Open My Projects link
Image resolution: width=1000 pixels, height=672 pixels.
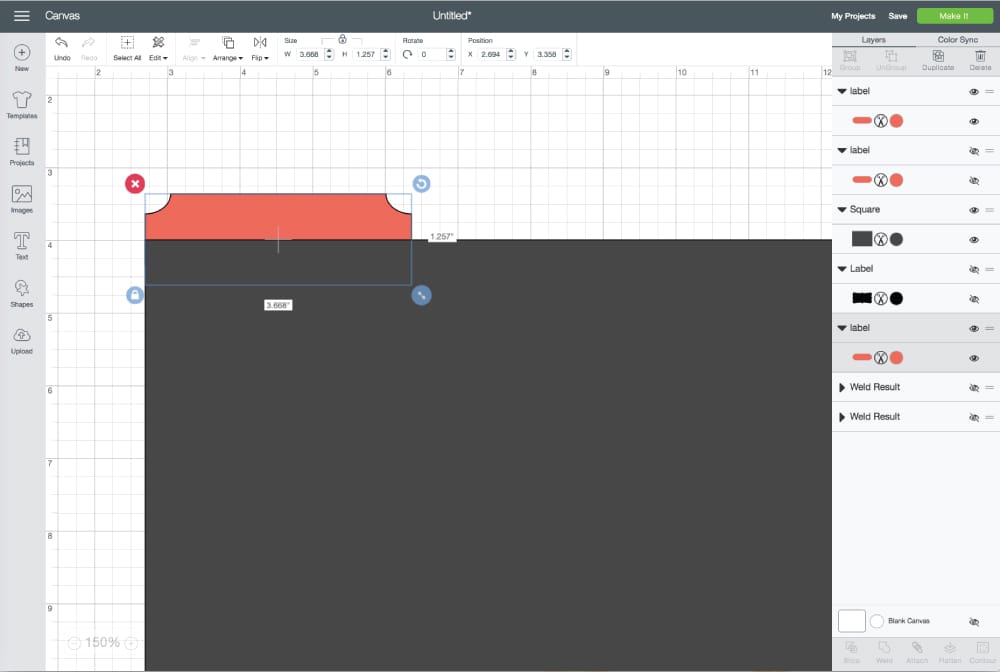[x=853, y=16]
